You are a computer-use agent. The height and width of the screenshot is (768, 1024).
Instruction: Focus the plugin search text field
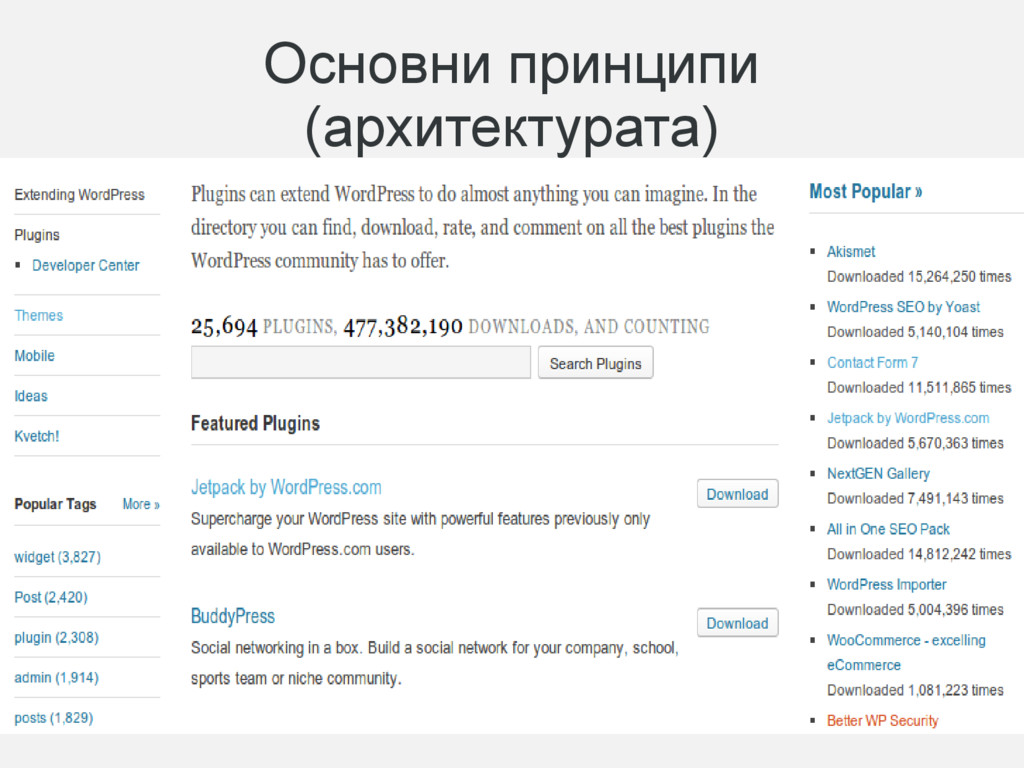[x=360, y=362]
